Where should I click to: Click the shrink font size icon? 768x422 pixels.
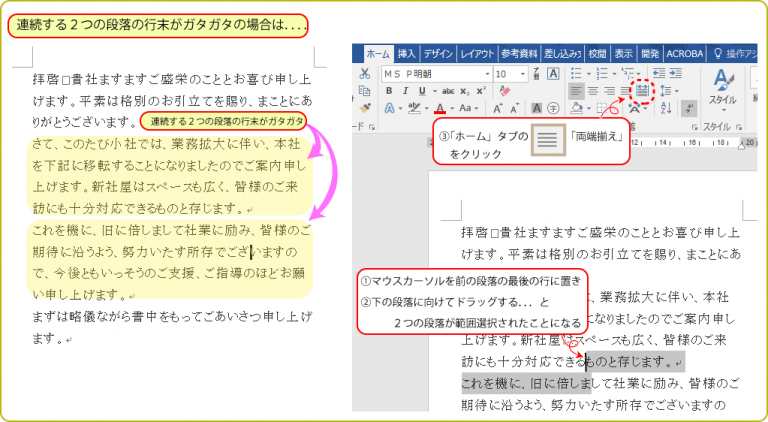coord(514,108)
